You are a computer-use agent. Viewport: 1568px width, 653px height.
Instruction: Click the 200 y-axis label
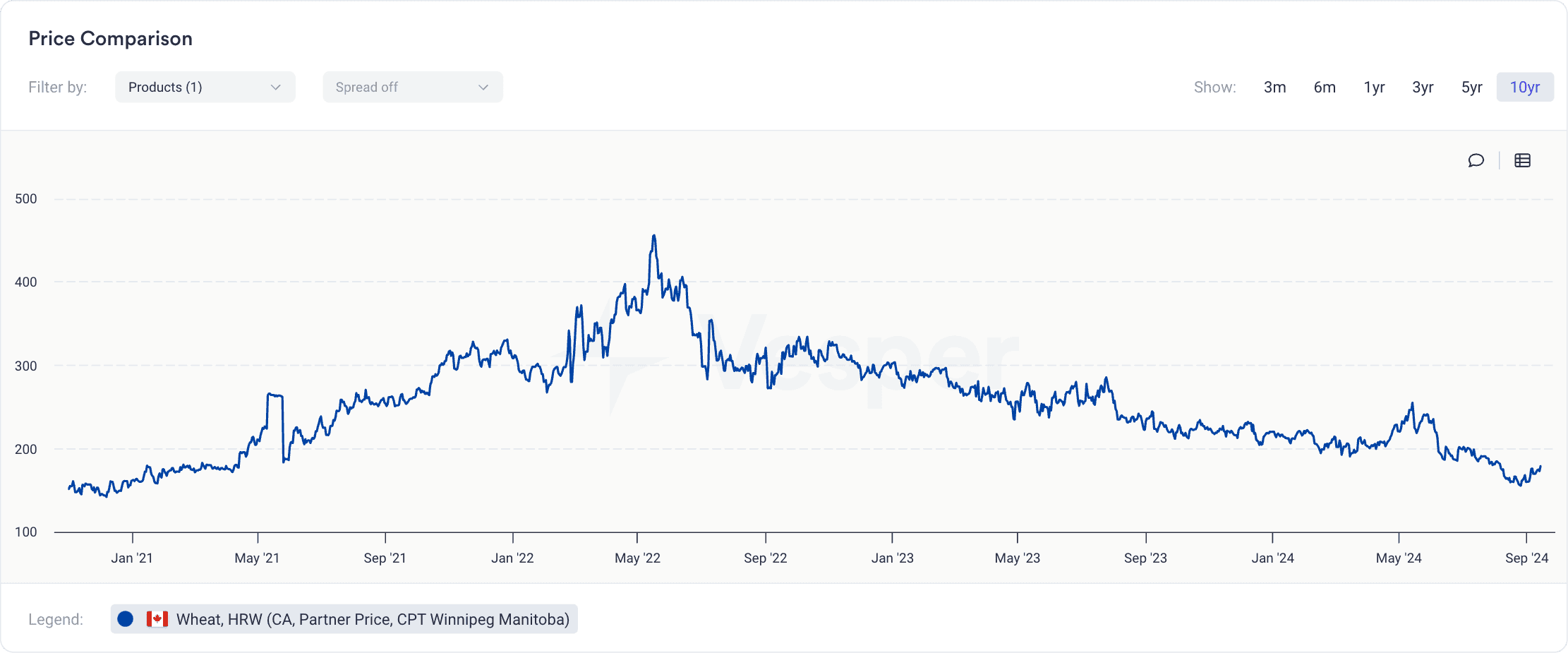coord(26,449)
